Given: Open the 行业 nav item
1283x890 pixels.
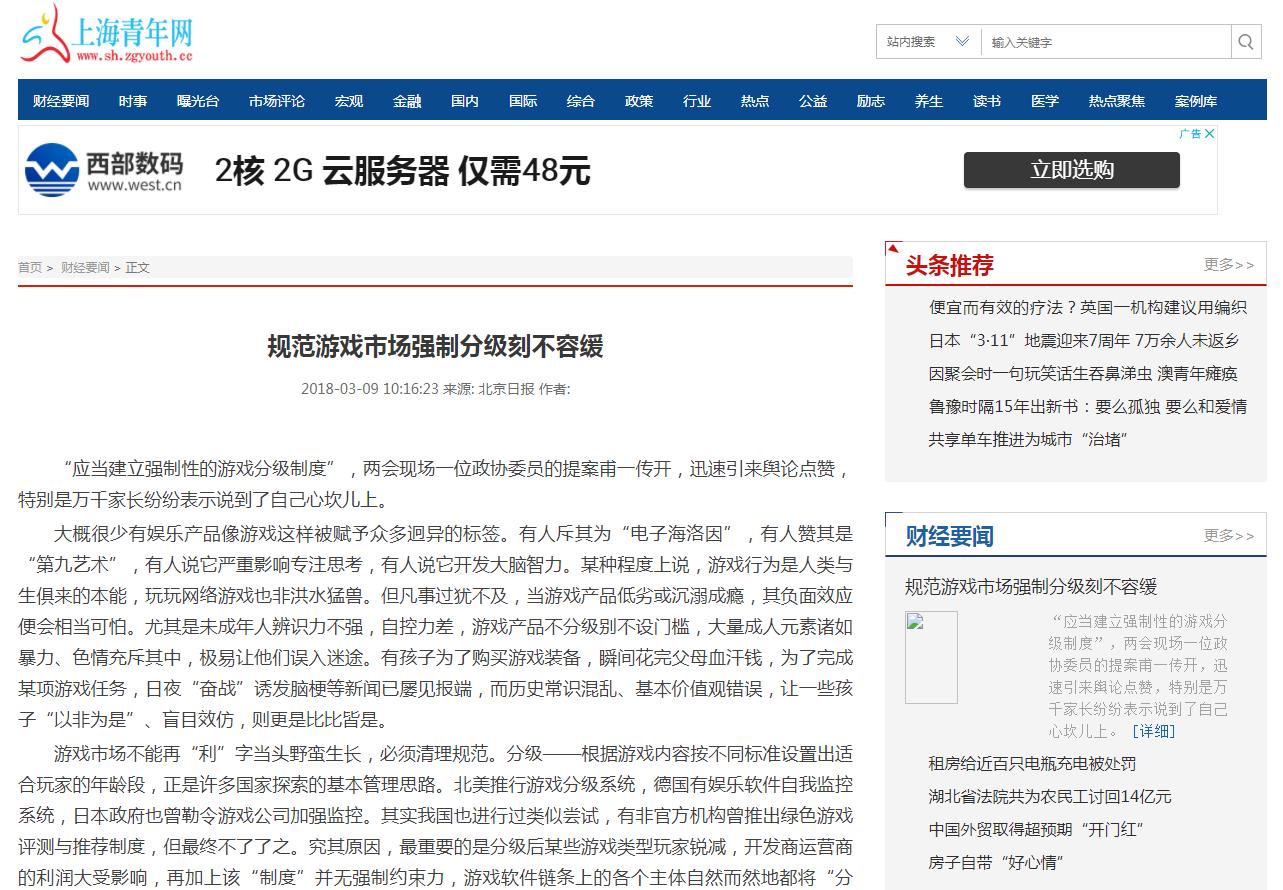Looking at the screenshot, I should (x=697, y=101).
